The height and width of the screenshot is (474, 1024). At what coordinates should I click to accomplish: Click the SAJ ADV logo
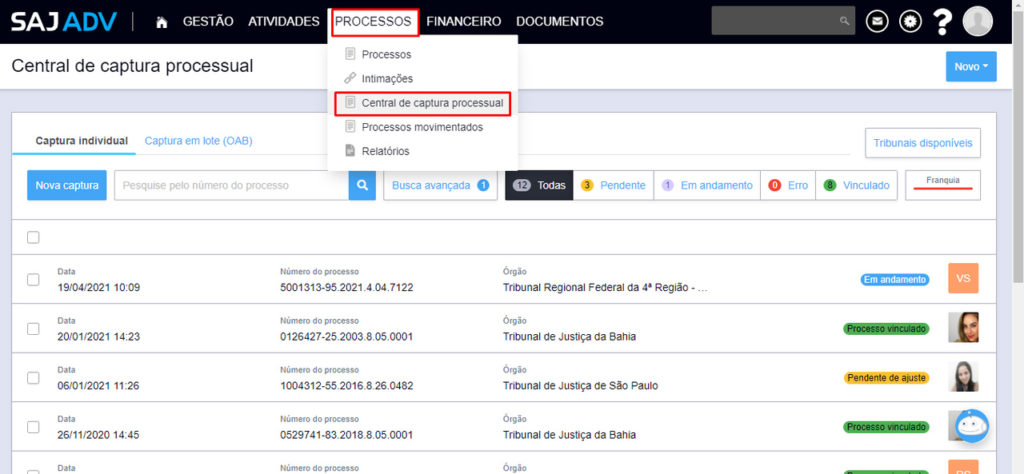(x=64, y=22)
